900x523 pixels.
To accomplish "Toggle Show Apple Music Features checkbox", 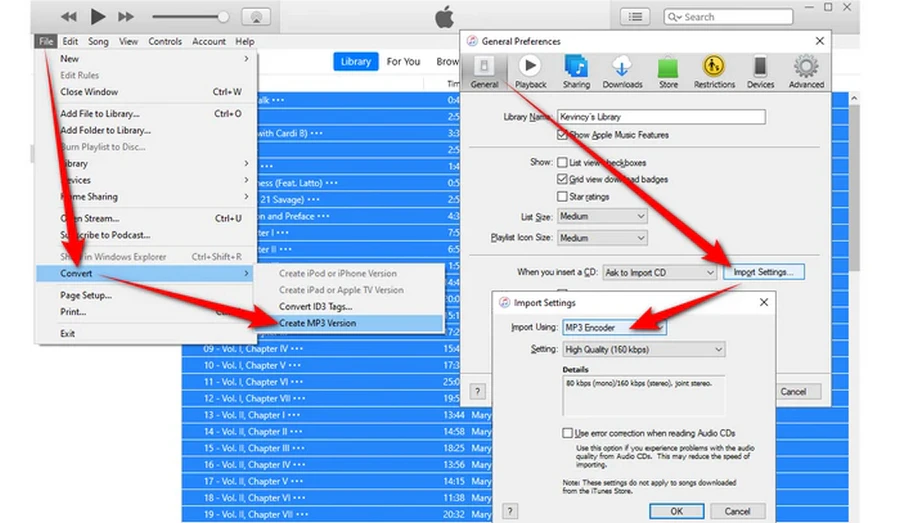I will coord(562,135).
